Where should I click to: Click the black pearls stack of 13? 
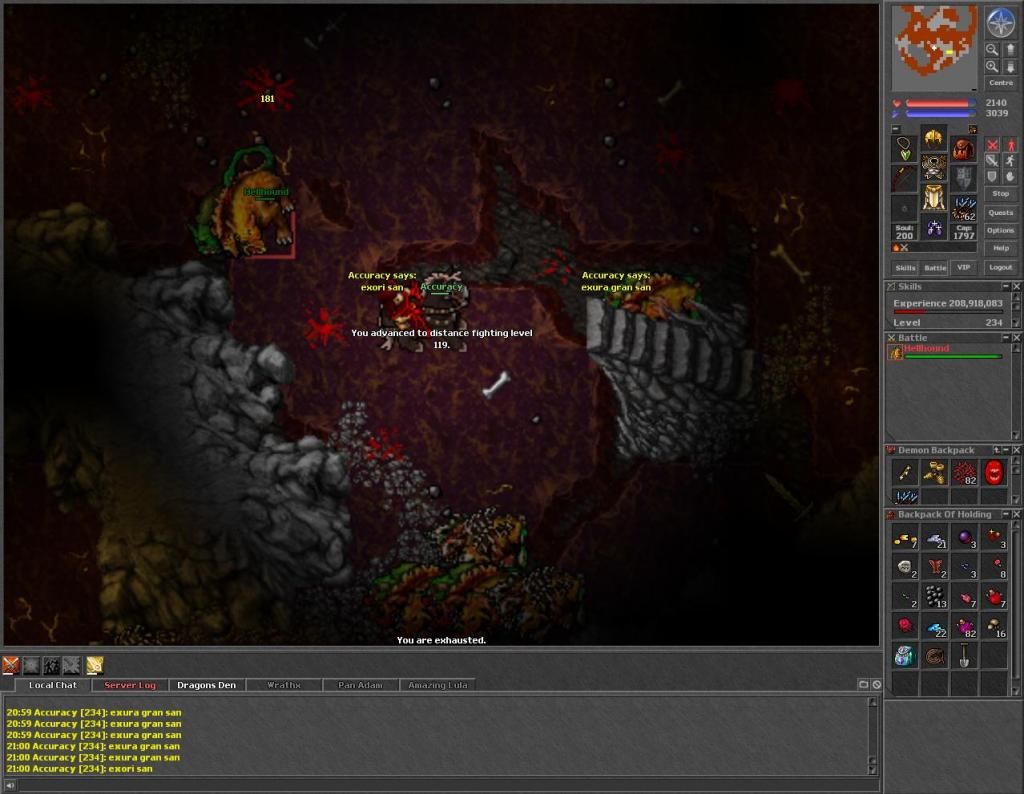pyautogui.click(x=935, y=597)
